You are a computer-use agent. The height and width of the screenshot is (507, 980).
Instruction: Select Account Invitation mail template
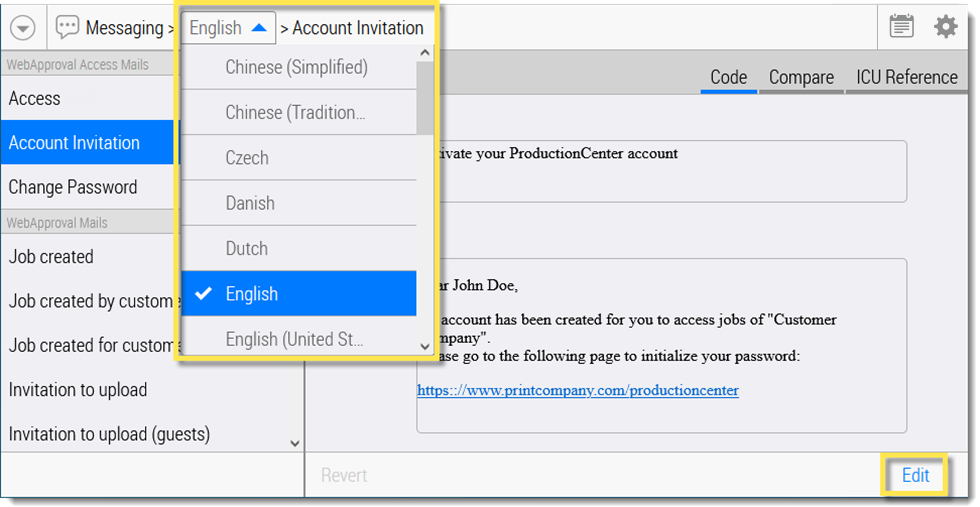point(88,143)
